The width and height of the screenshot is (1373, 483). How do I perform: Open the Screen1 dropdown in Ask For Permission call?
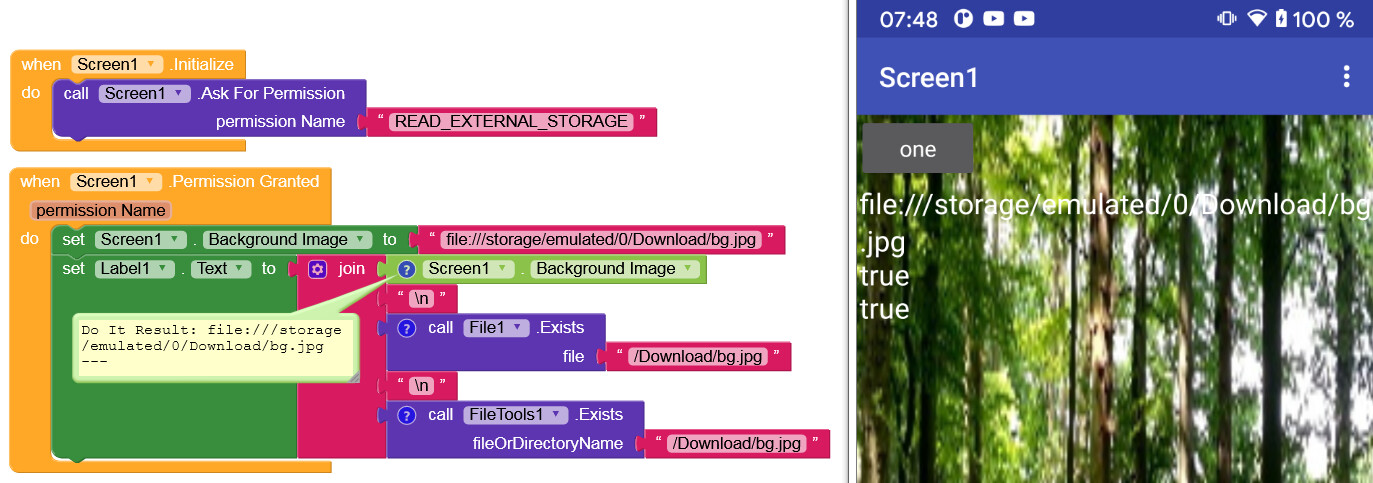[x=144, y=93]
